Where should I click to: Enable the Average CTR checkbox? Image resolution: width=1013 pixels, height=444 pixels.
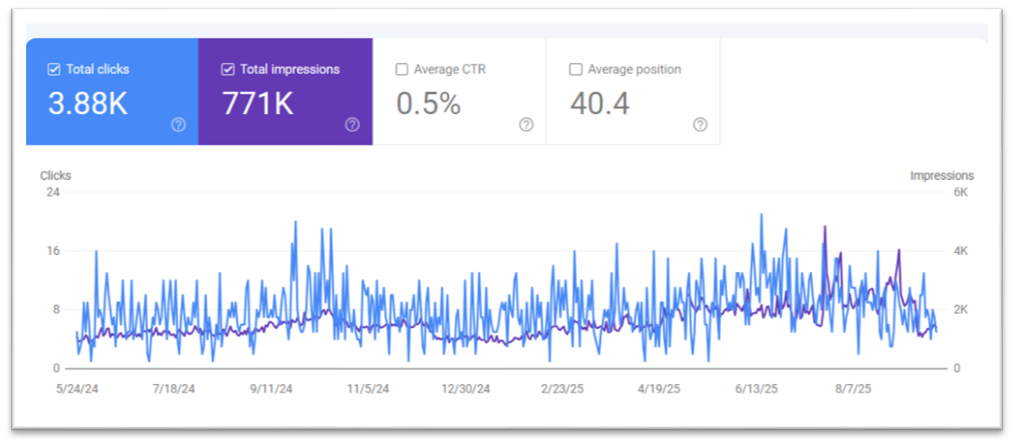point(402,70)
